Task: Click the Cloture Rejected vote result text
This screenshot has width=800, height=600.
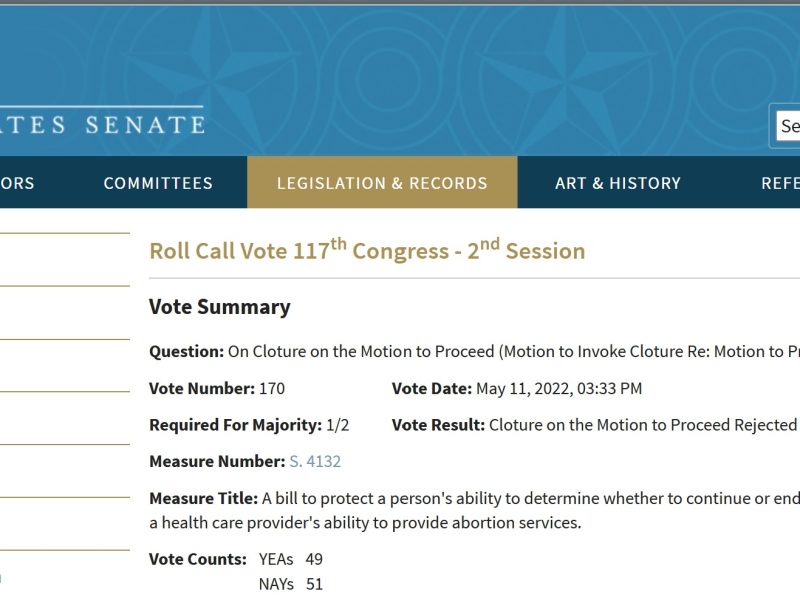Action: tap(642, 425)
